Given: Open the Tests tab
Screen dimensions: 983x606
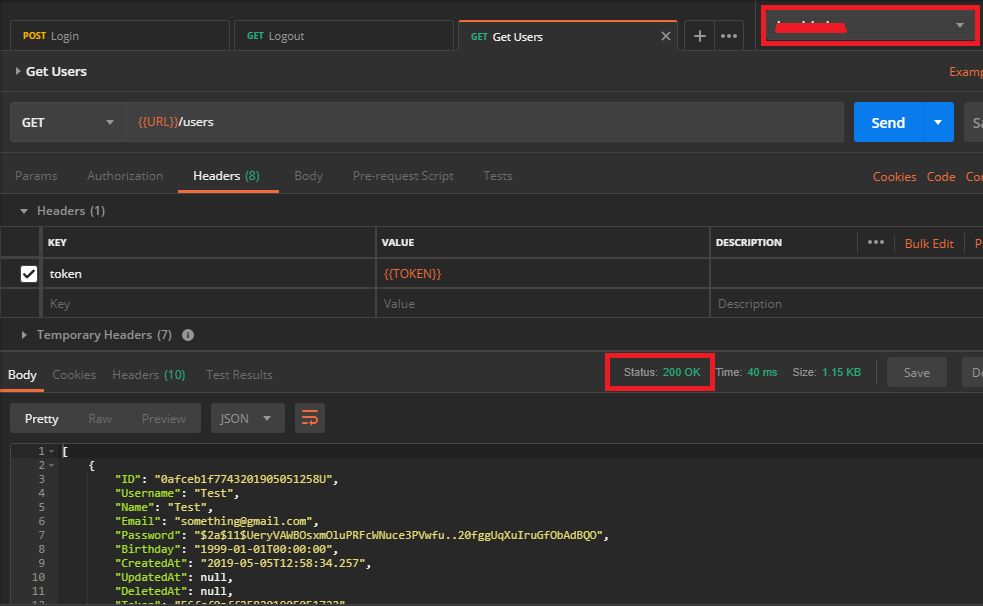Looking at the screenshot, I should tap(498, 176).
